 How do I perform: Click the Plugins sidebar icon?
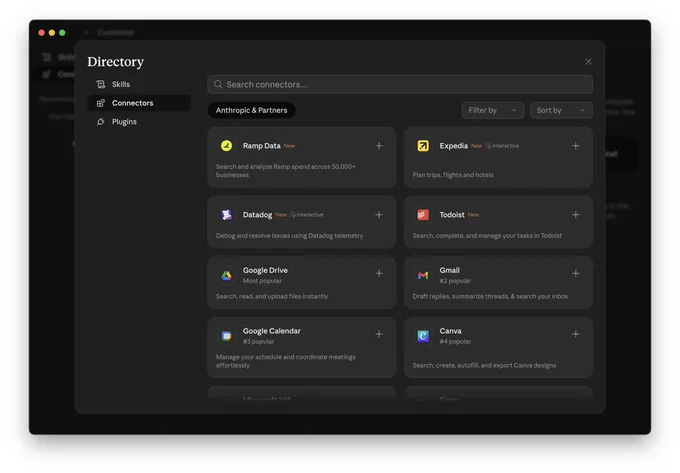pyautogui.click(x=101, y=121)
